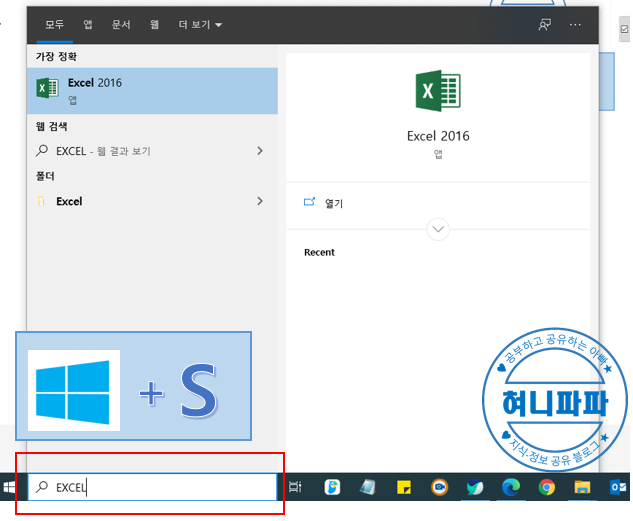Image resolution: width=633 pixels, height=521 pixels.
Task: Open the Windows Start button
Action: 10,487
